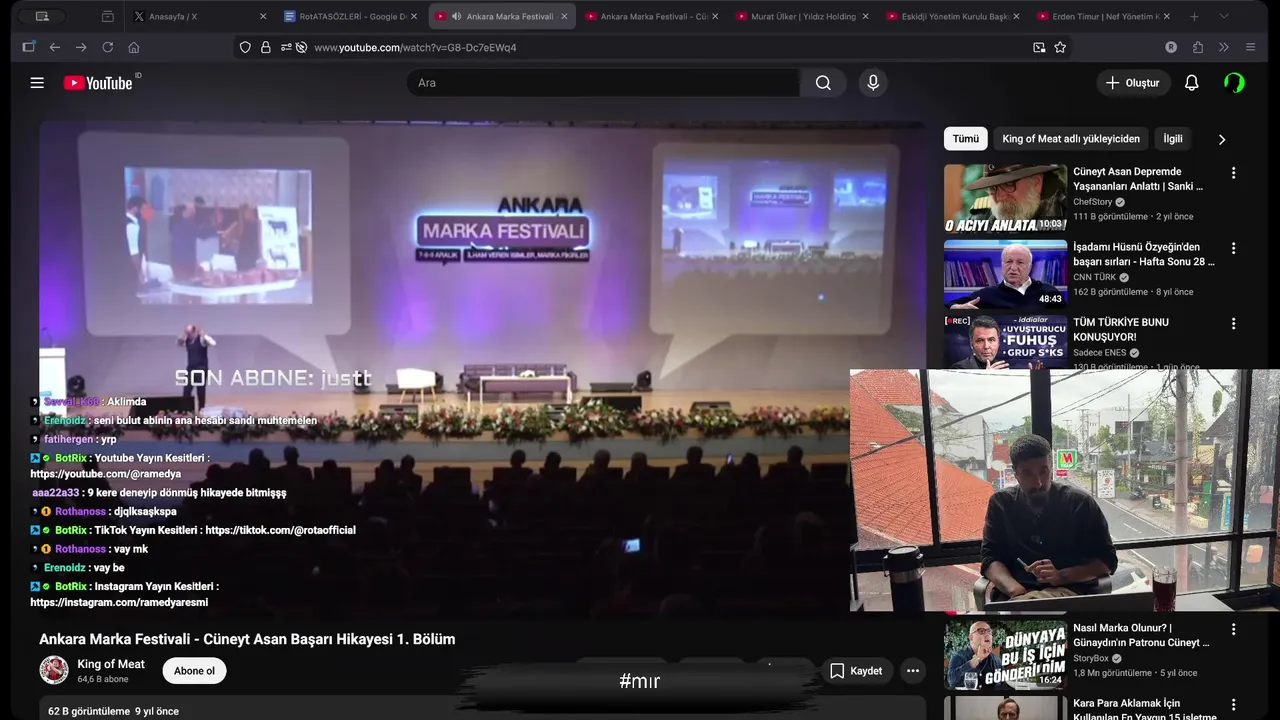This screenshot has height=720, width=1280.
Task: Show more toolbar items with double chevron
Action: pos(1224,47)
